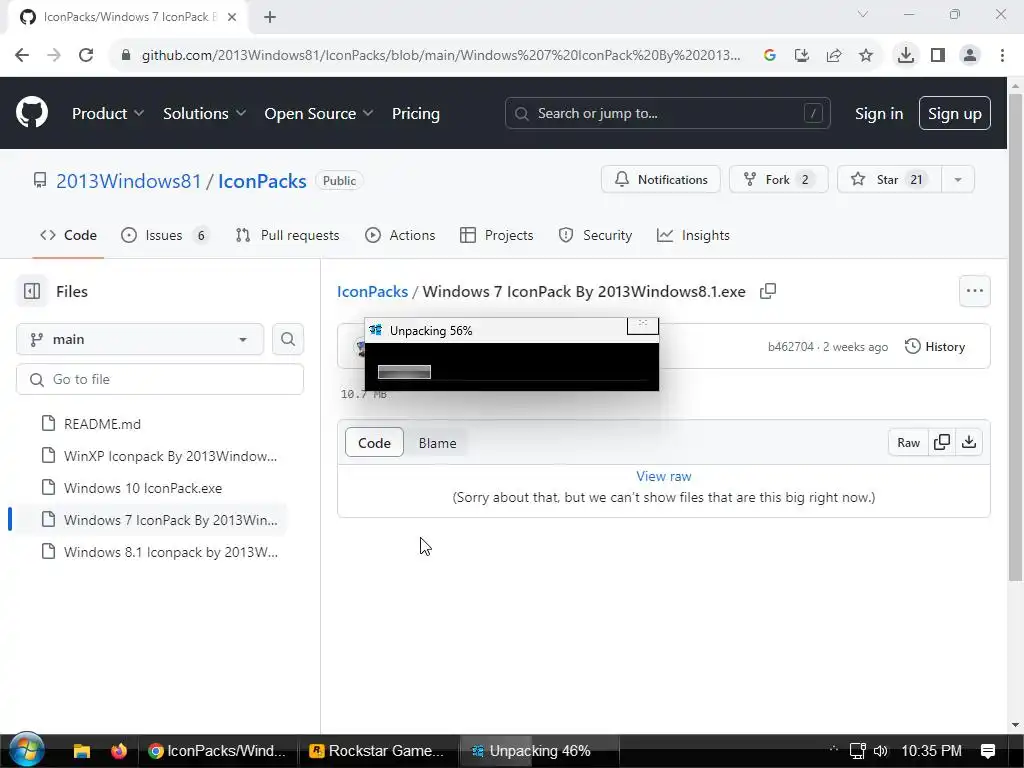Screen dimensions: 1024x768
Task: Copy file path next to filename
Action: click(x=768, y=291)
